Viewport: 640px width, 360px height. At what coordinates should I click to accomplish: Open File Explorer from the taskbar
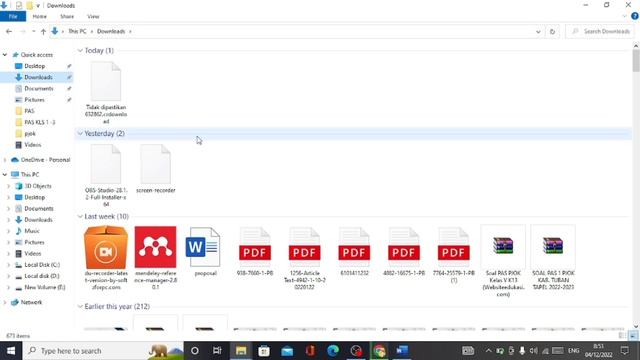(241, 351)
